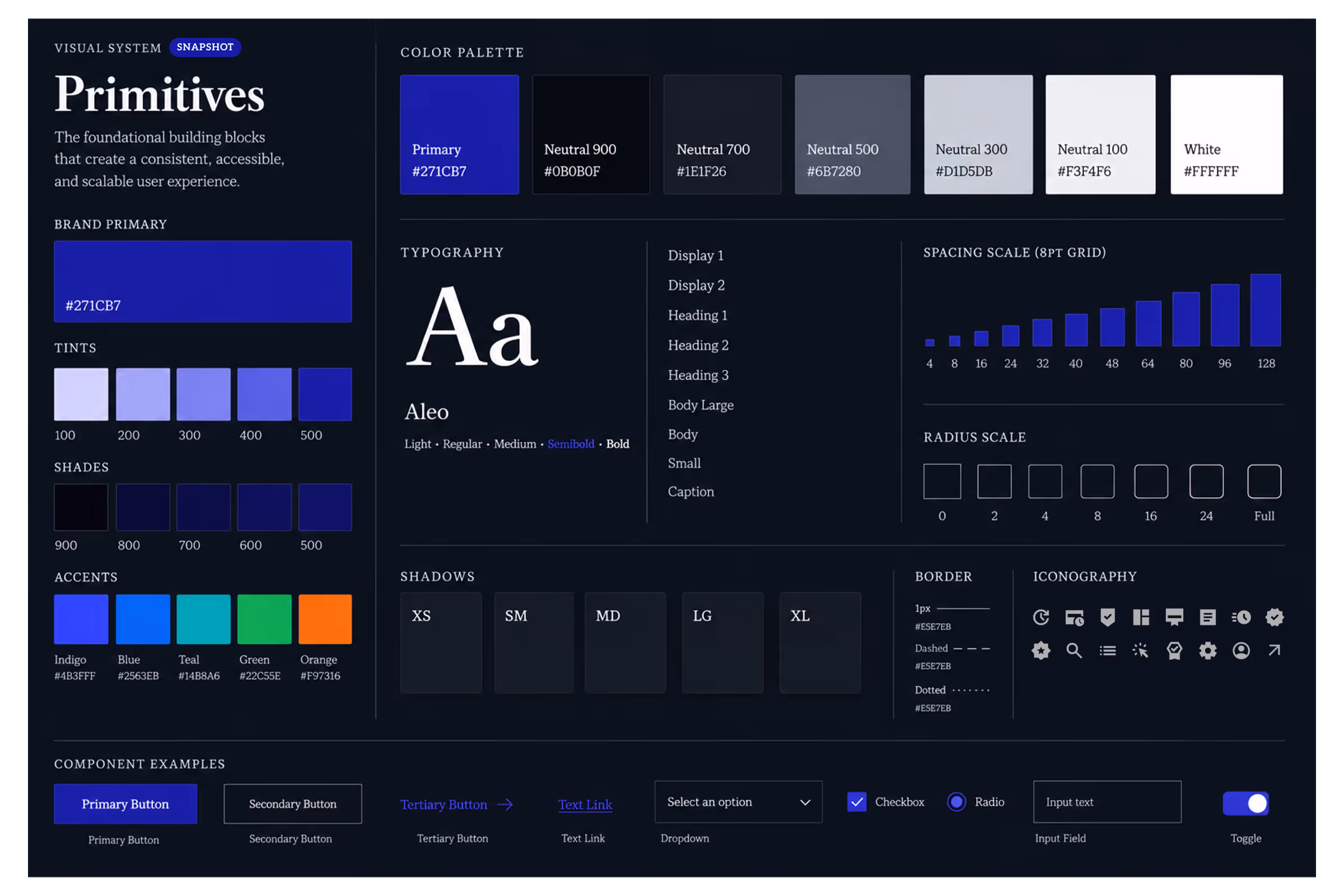Viewport: 1344px width, 896px height.
Task: Click the large Aa type specimen
Action: (472, 327)
